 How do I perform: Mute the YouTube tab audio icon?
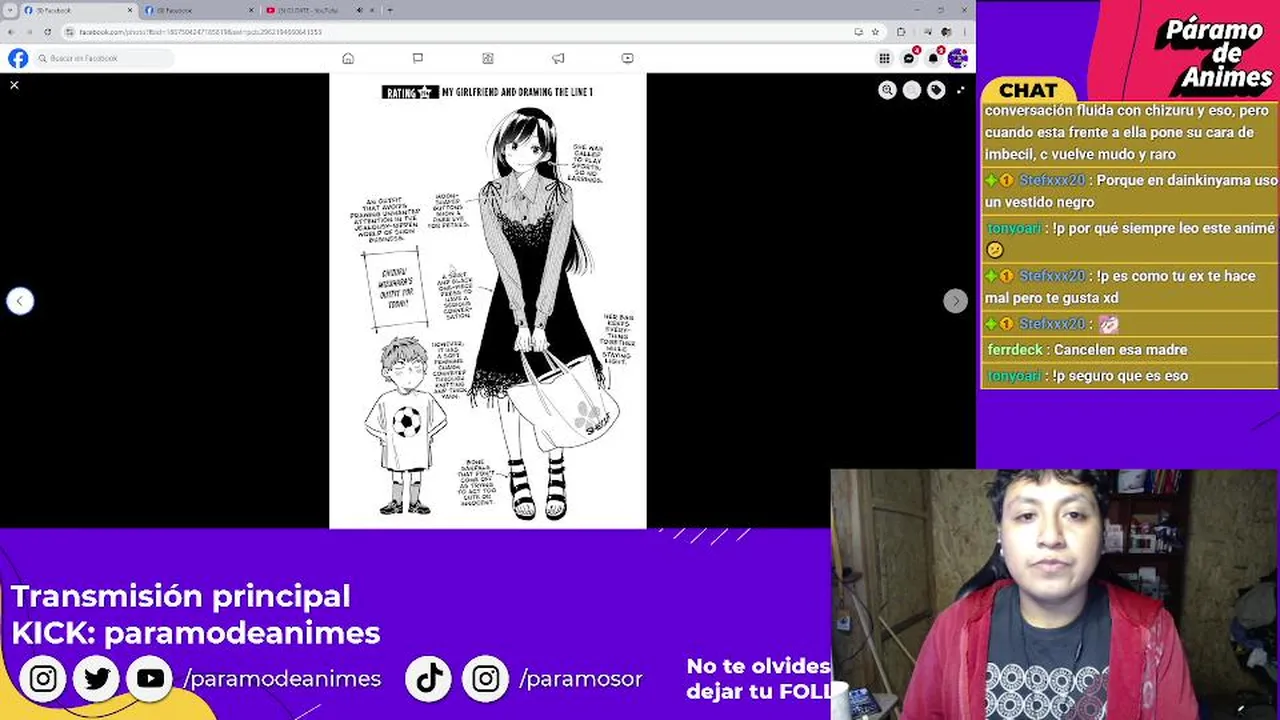(359, 10)
